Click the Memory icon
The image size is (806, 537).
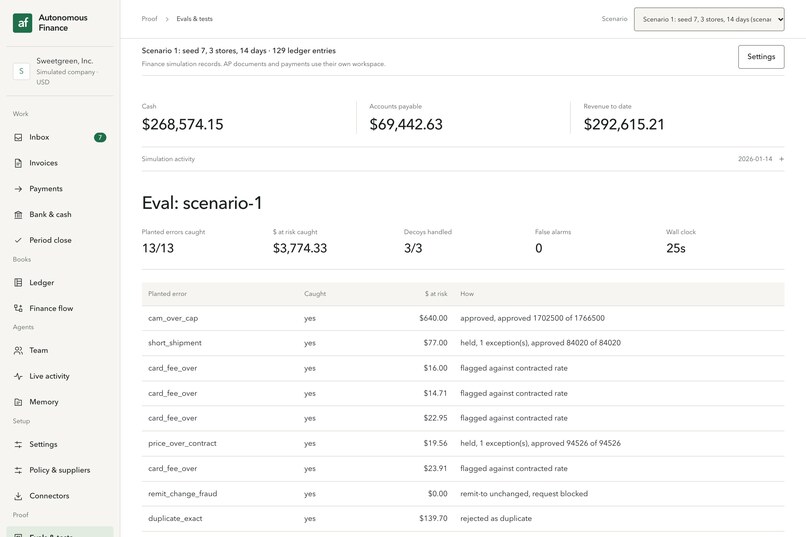point(18,402)
